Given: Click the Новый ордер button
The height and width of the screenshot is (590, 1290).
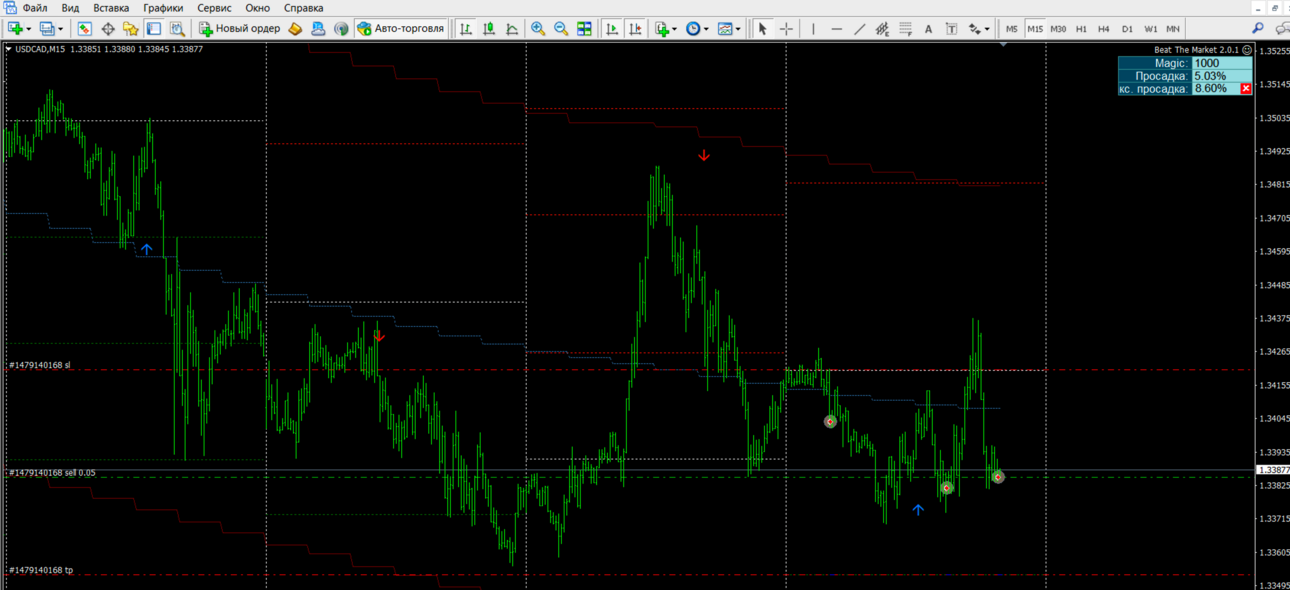Looking at the screenshot, I should tap(240, 29).
